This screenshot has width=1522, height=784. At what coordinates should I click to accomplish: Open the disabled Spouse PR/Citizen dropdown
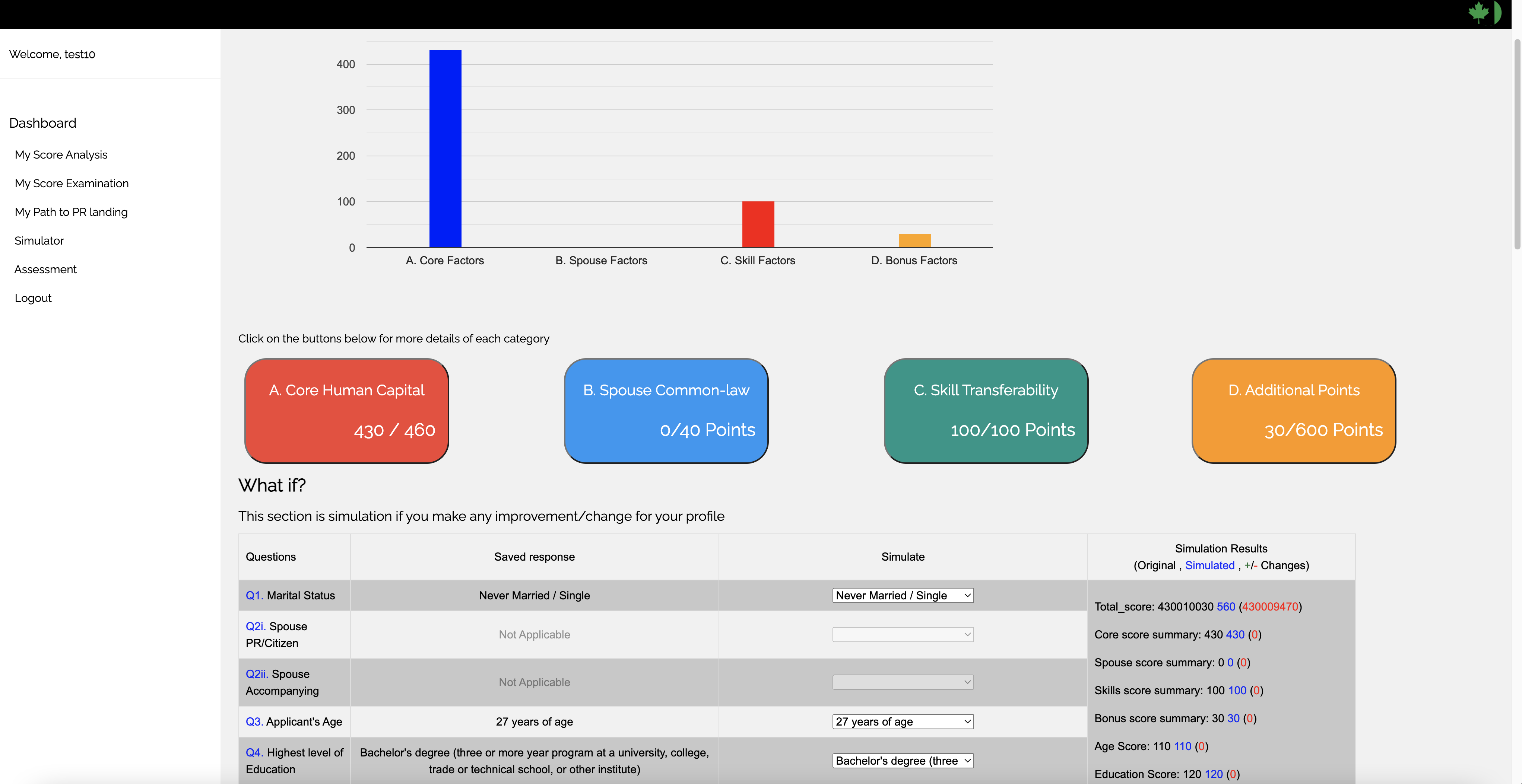(902, 635)
